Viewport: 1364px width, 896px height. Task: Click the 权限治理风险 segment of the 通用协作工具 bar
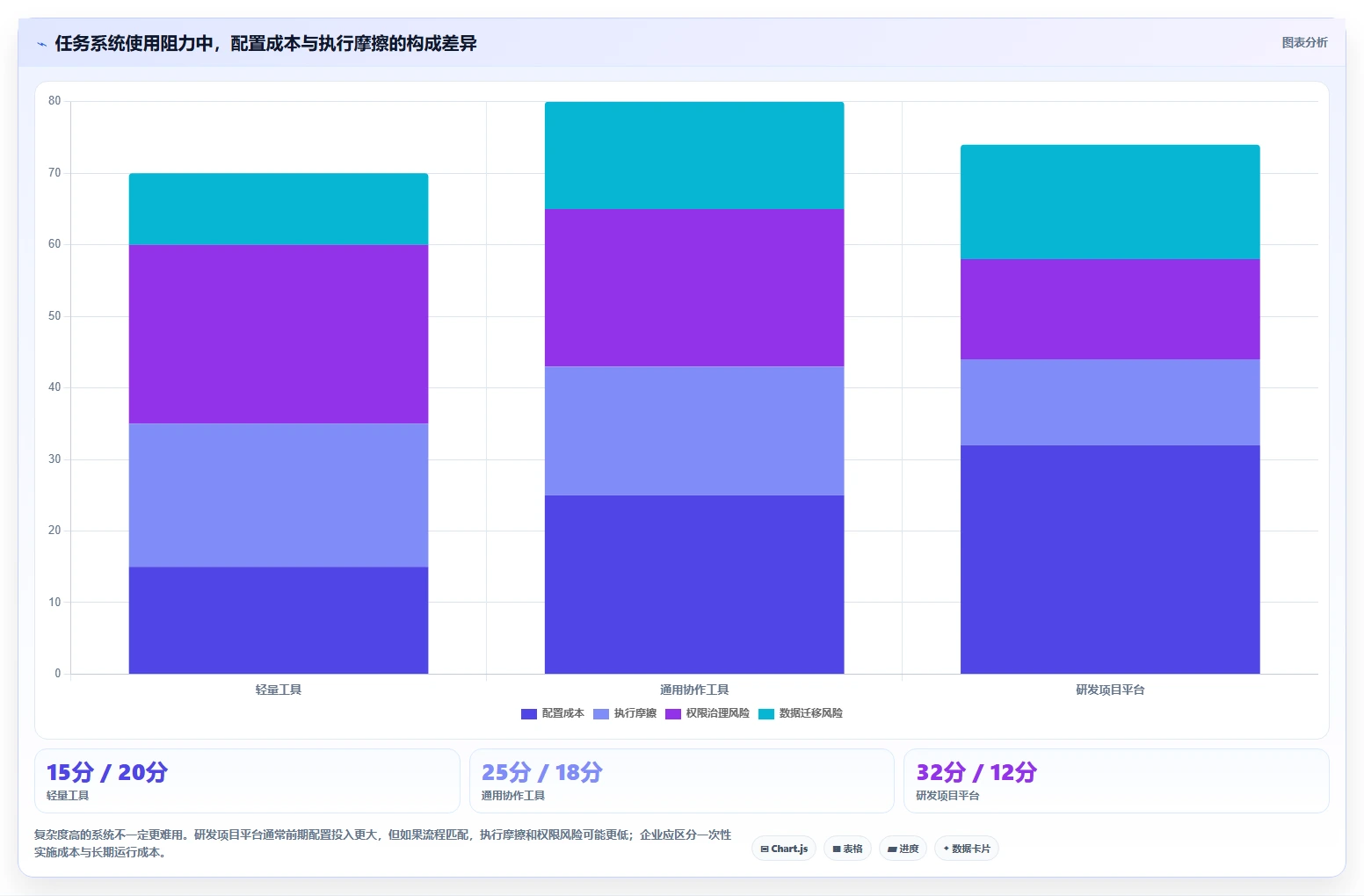[x=694, y=287]
